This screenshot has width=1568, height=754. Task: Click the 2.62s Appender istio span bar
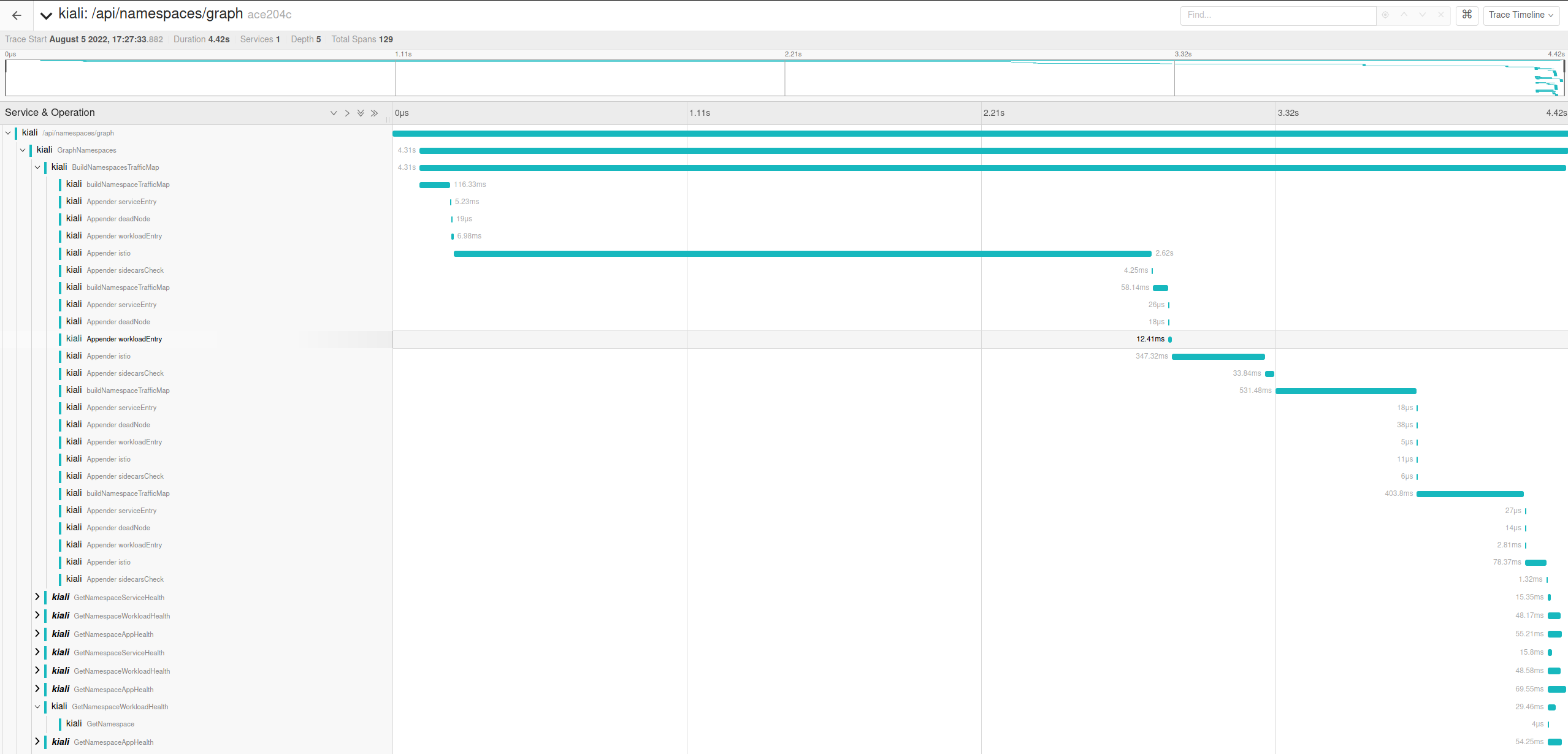pos(802,254)
